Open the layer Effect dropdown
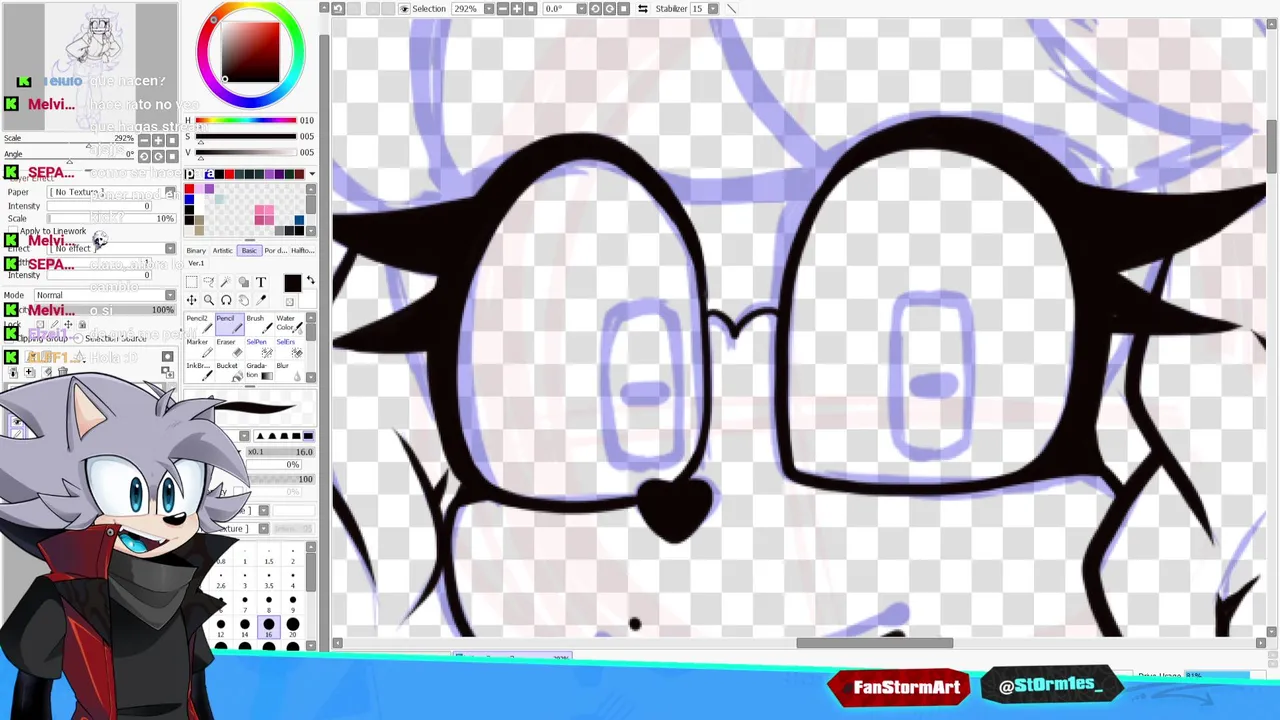 click(170, 248)
